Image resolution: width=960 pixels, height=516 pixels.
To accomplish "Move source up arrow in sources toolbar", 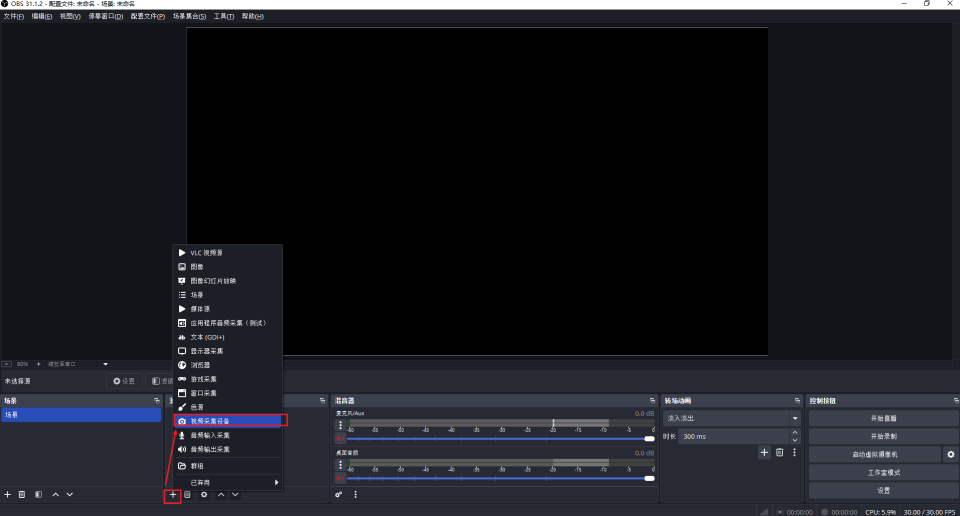I will [x=221, y=495].
